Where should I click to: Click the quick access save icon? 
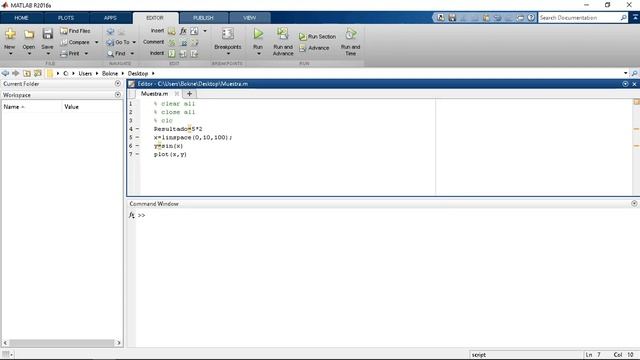click(452, 18)
